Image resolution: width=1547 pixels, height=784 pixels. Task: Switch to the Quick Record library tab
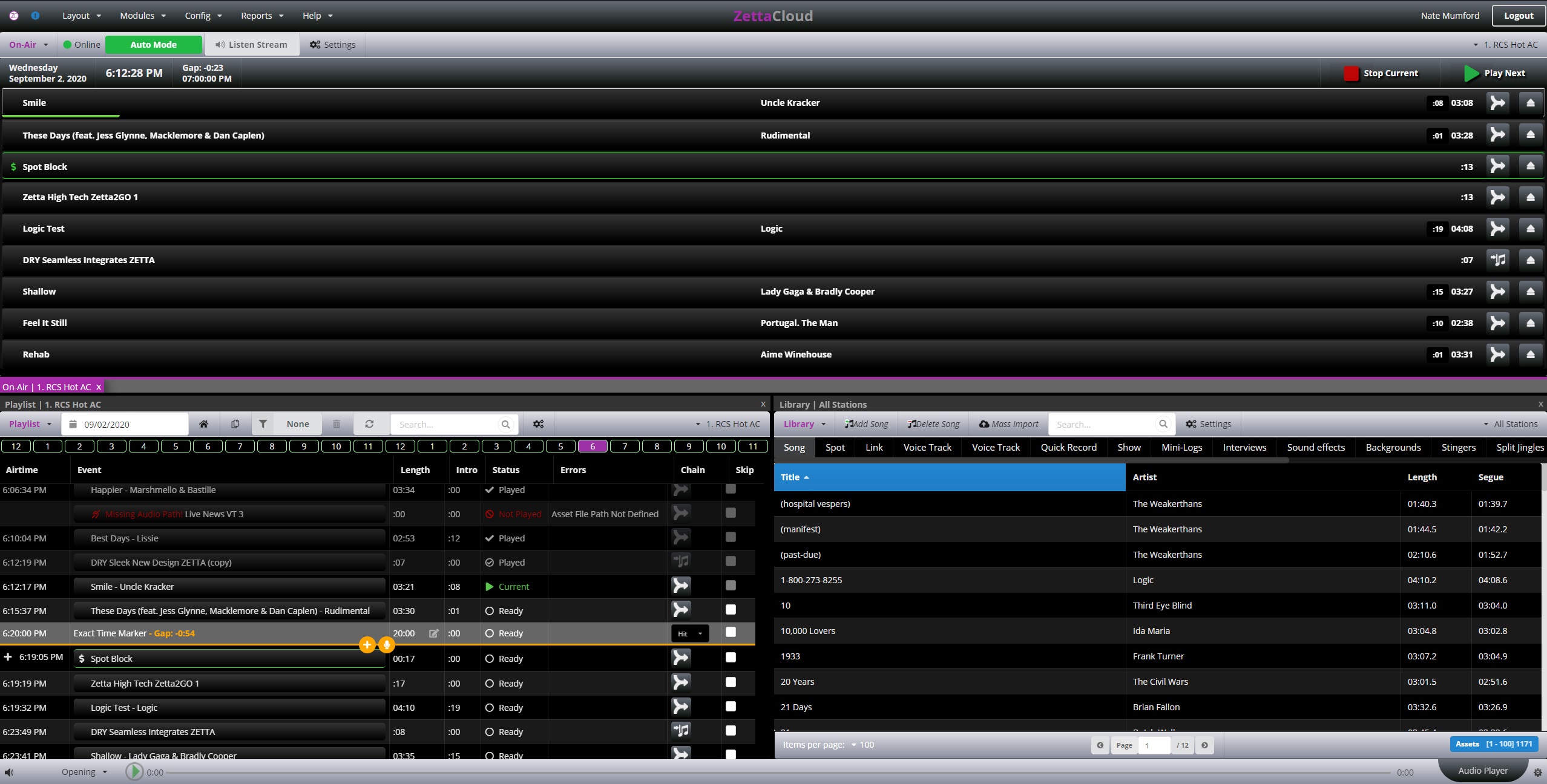(x=1068, y=448)
